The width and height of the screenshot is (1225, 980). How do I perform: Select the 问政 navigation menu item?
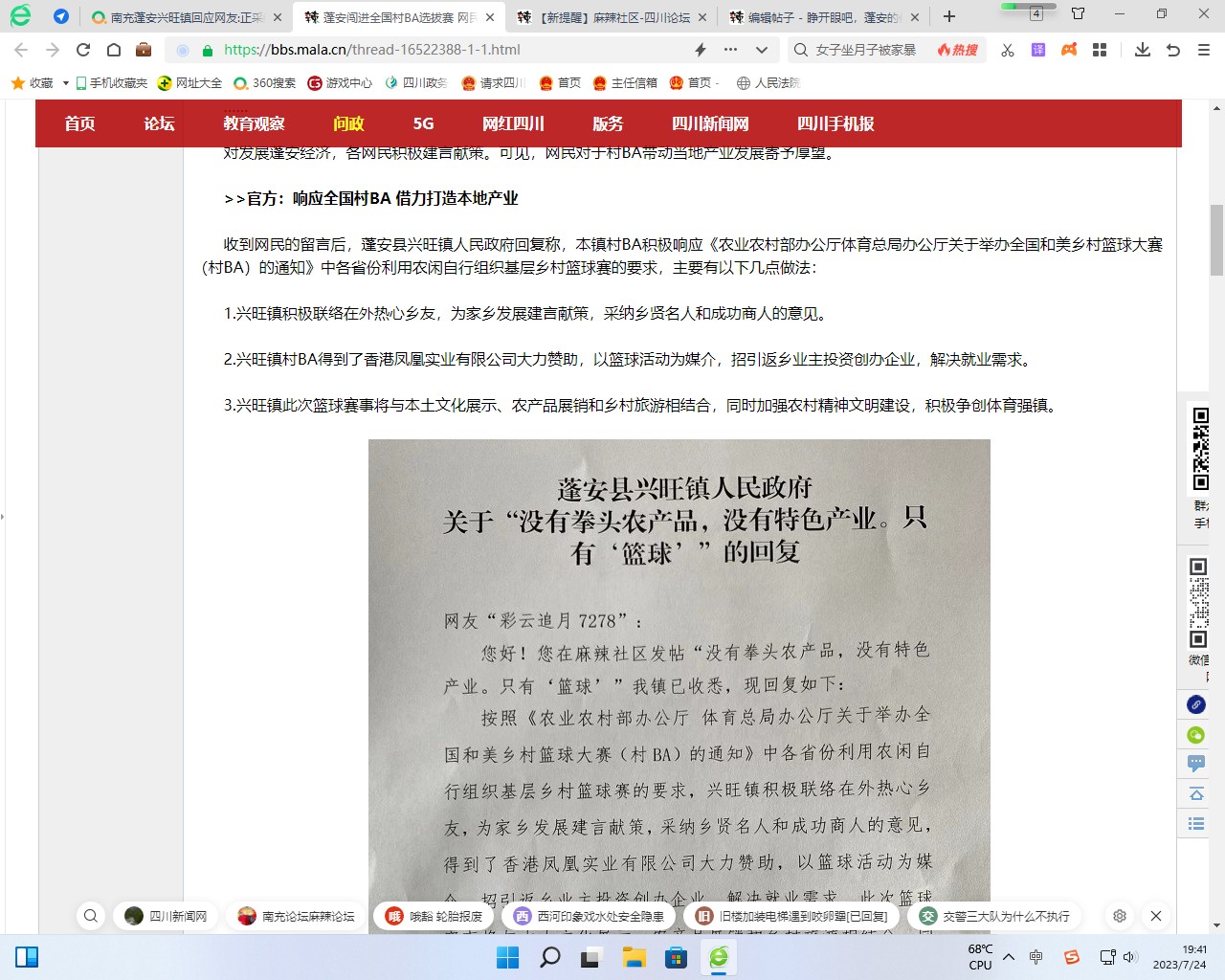coord(348,123)
